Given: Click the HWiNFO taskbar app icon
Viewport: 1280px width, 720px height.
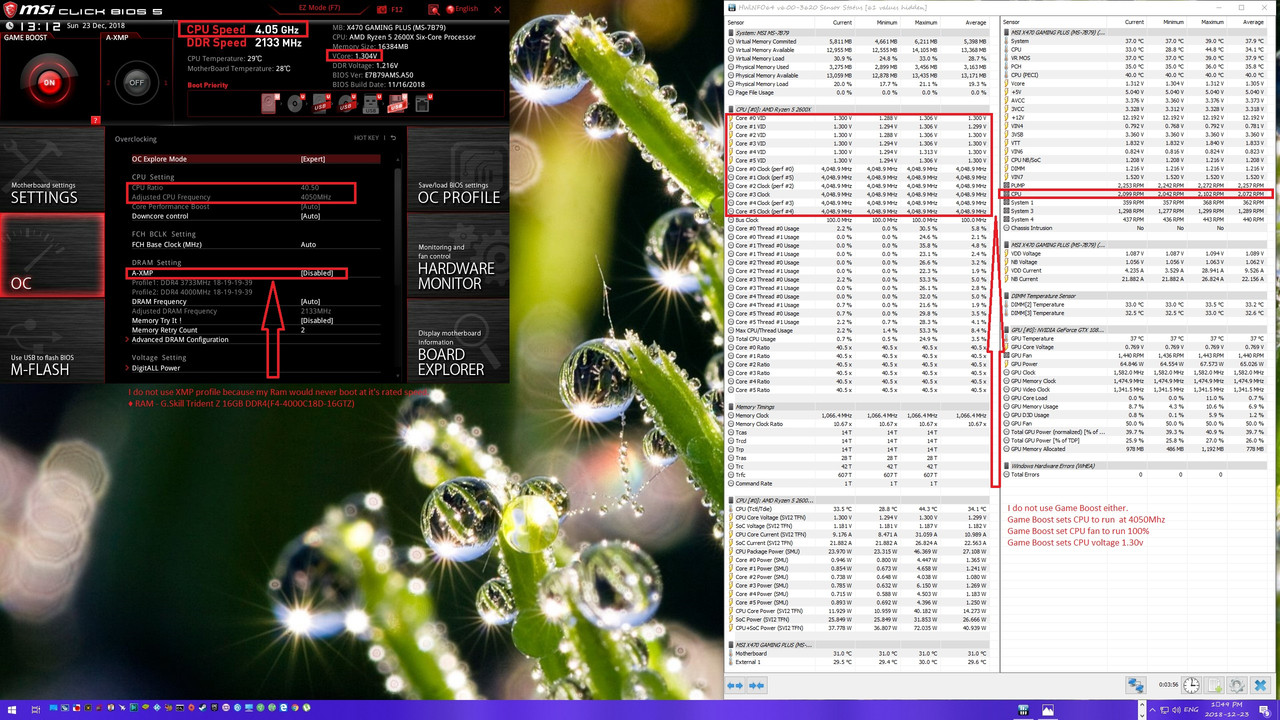Looking at the screenshot, I should pyautogui.click(x=1023, y=710).
